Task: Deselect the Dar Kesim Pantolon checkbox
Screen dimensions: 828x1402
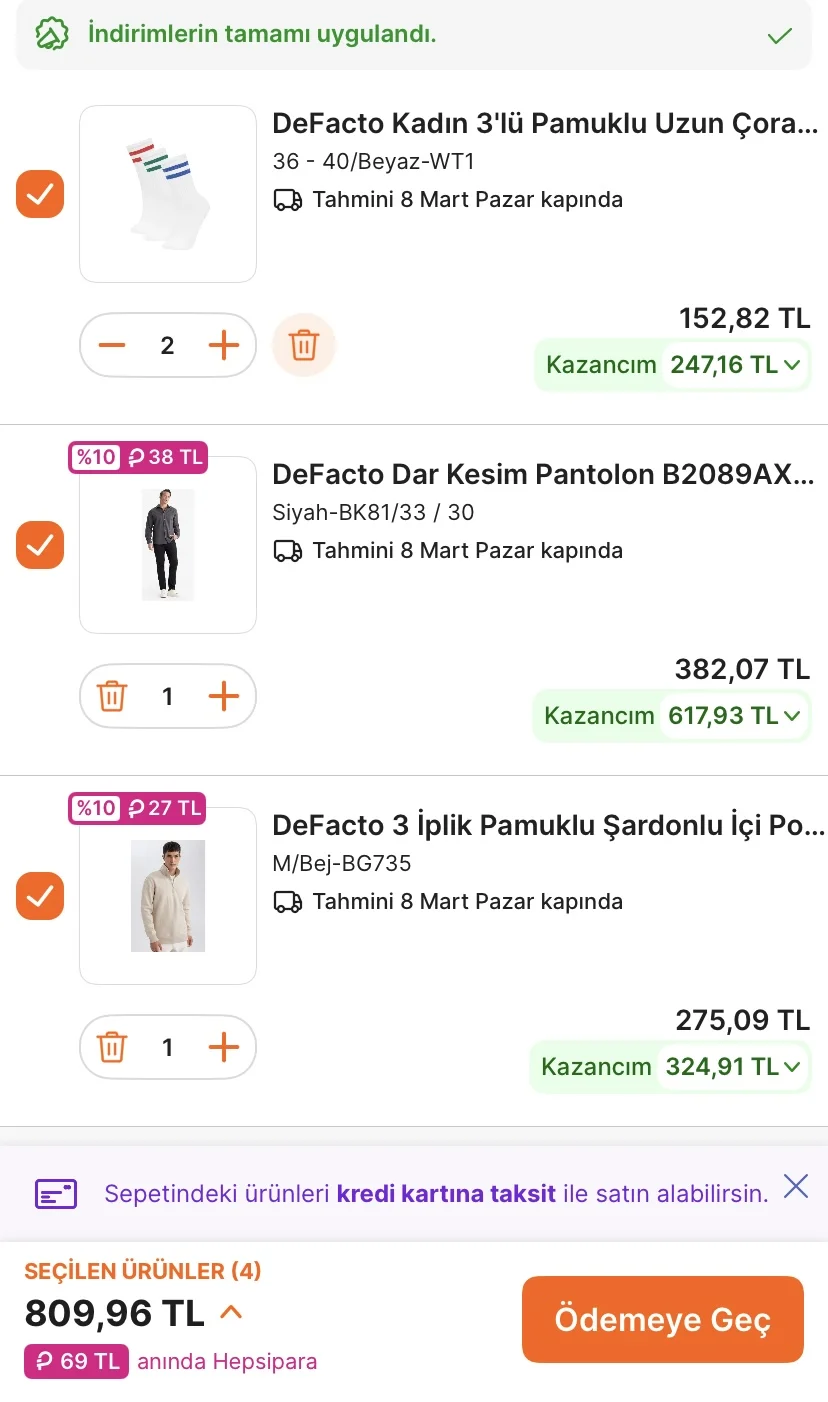Action: click(x=40, y=545)
